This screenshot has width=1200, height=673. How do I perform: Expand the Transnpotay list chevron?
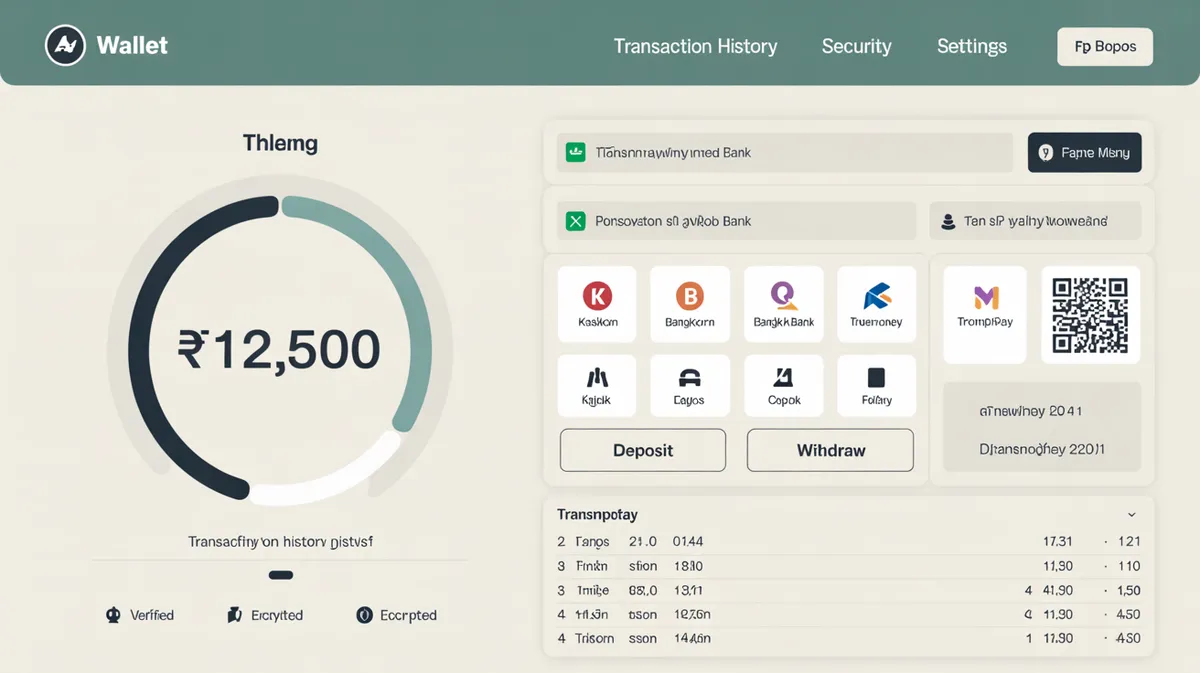[1131, 515]
